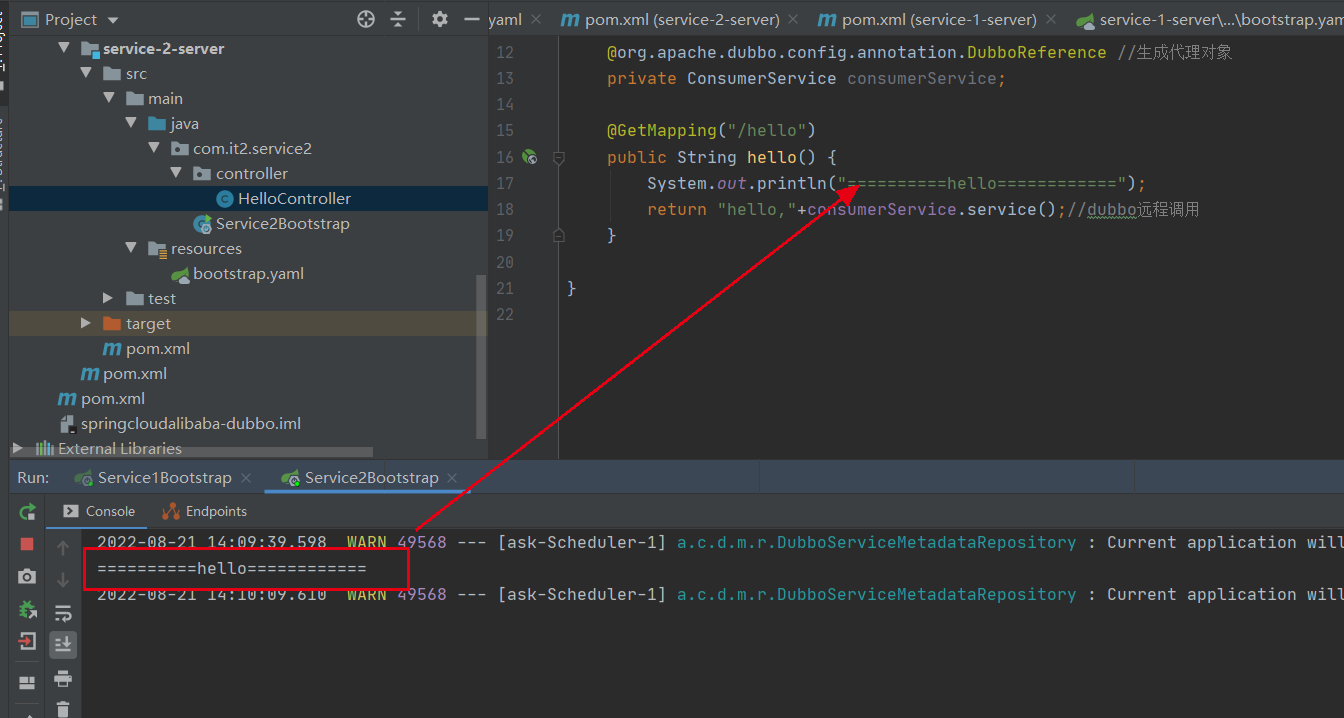Screen dimensions: 1344x718
Task: Collapse the service-2-server module
Action: tap(64, 48)
